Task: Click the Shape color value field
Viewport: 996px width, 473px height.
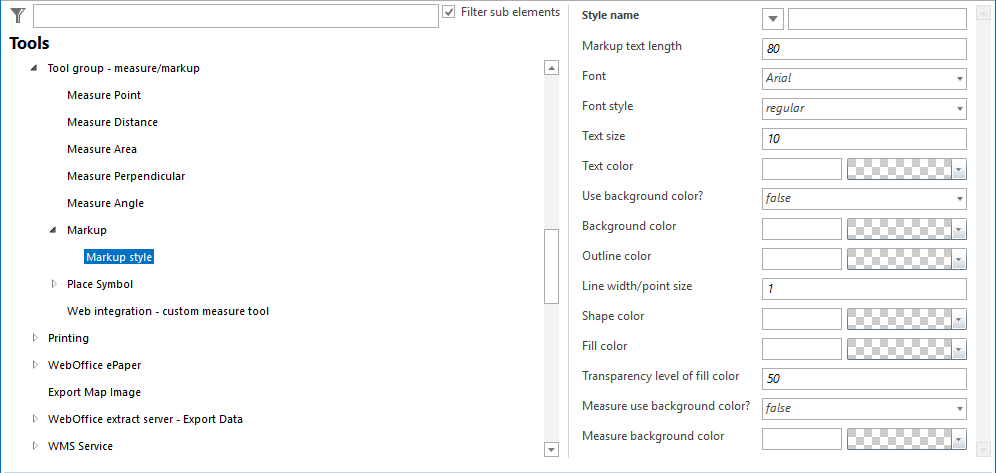Action: (802, 319)
